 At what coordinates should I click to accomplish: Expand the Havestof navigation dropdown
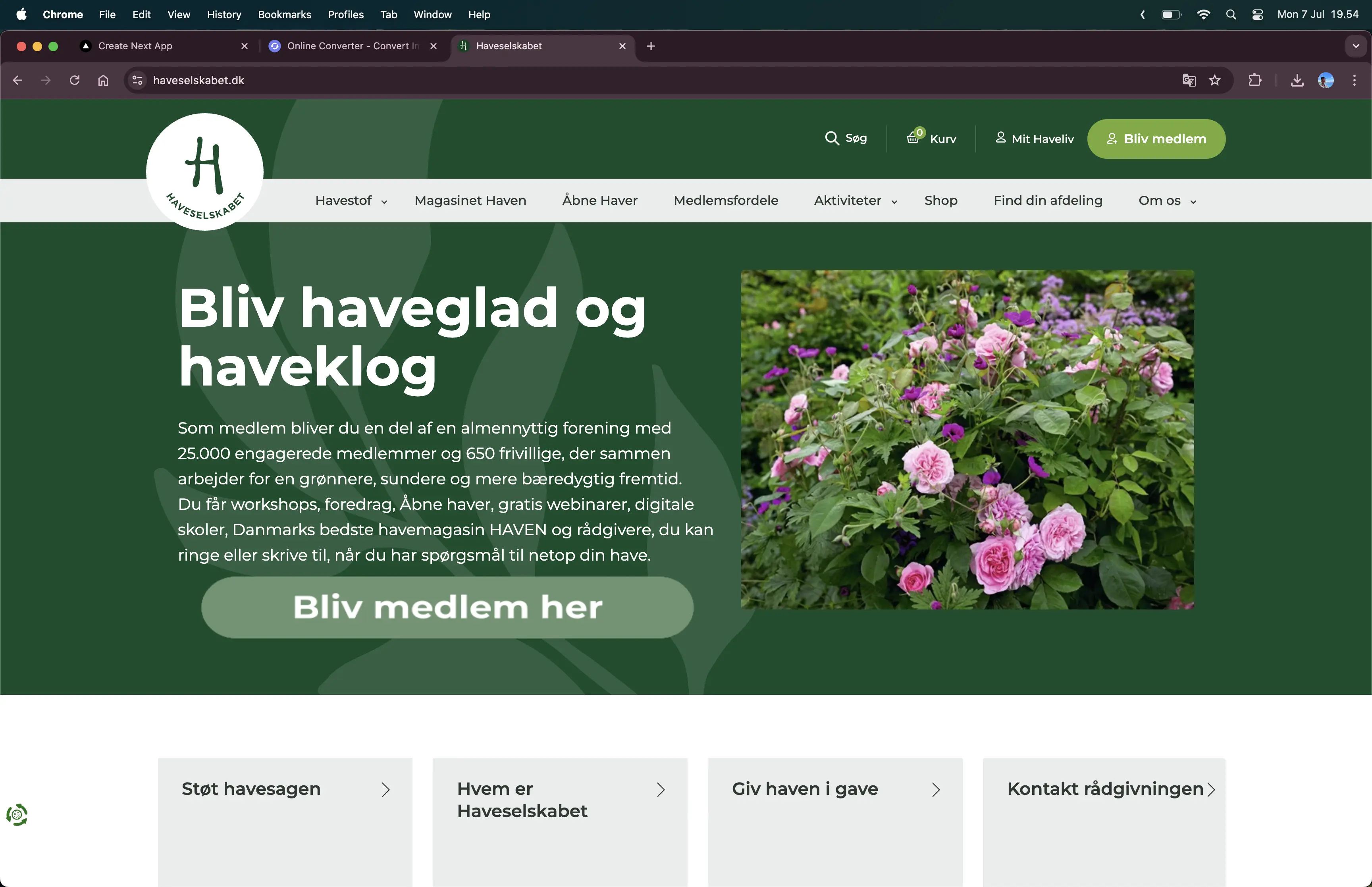351,201
